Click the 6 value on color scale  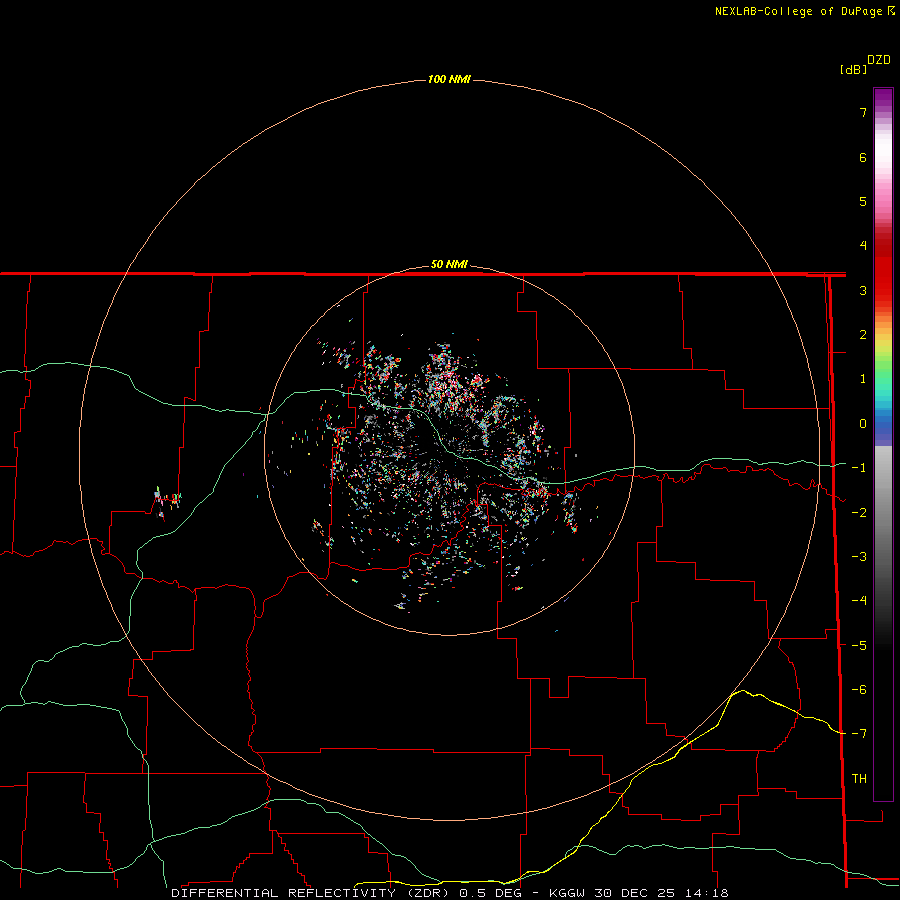tap(863, 157)
